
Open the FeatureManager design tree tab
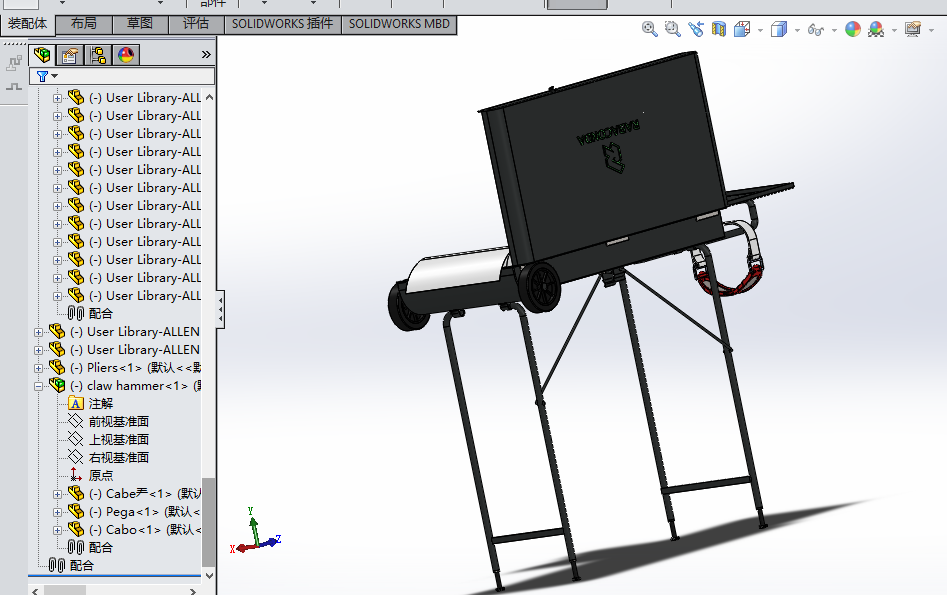click(x=42, y=55)
